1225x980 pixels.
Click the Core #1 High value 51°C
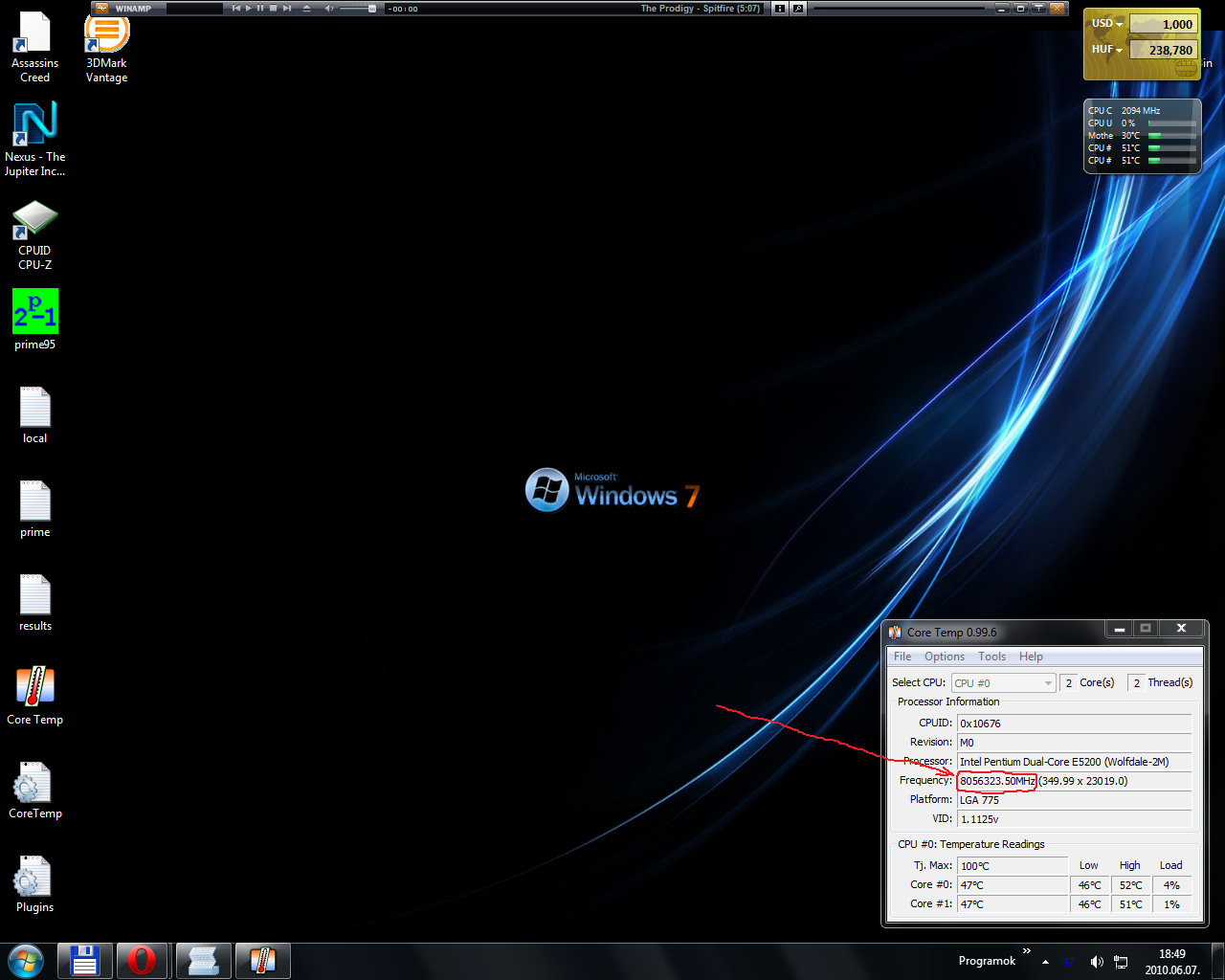pyautogui.click(x=1130, y=904)
